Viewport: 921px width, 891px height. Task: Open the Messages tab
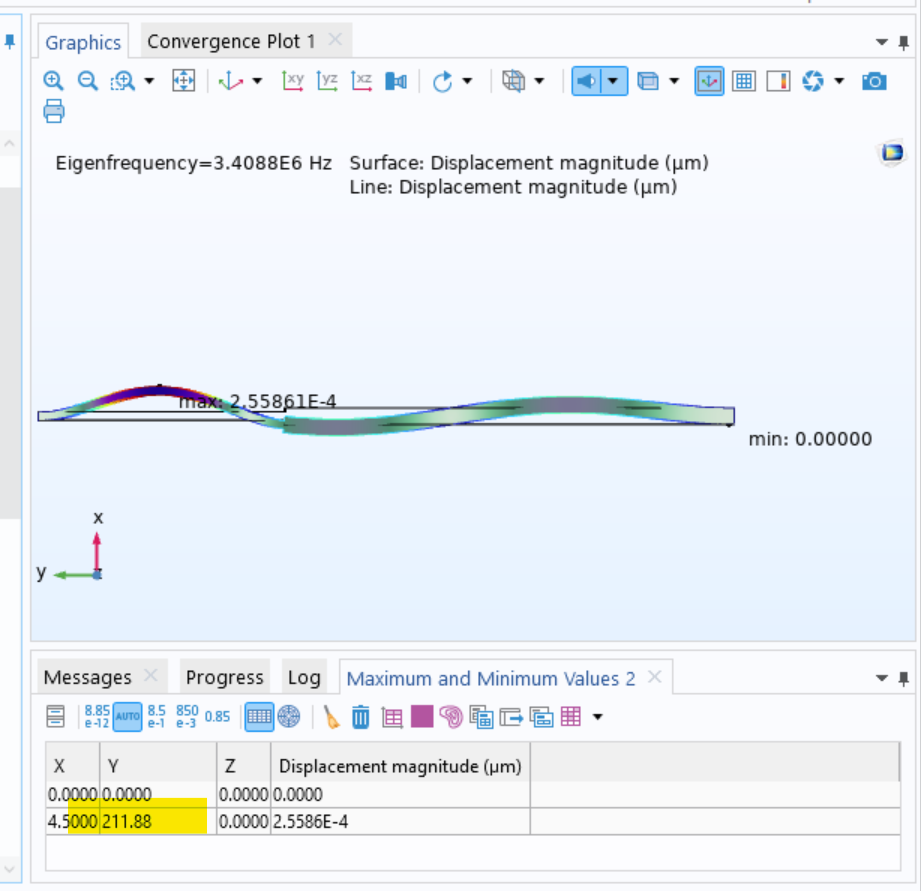click(x=87, y=678)
